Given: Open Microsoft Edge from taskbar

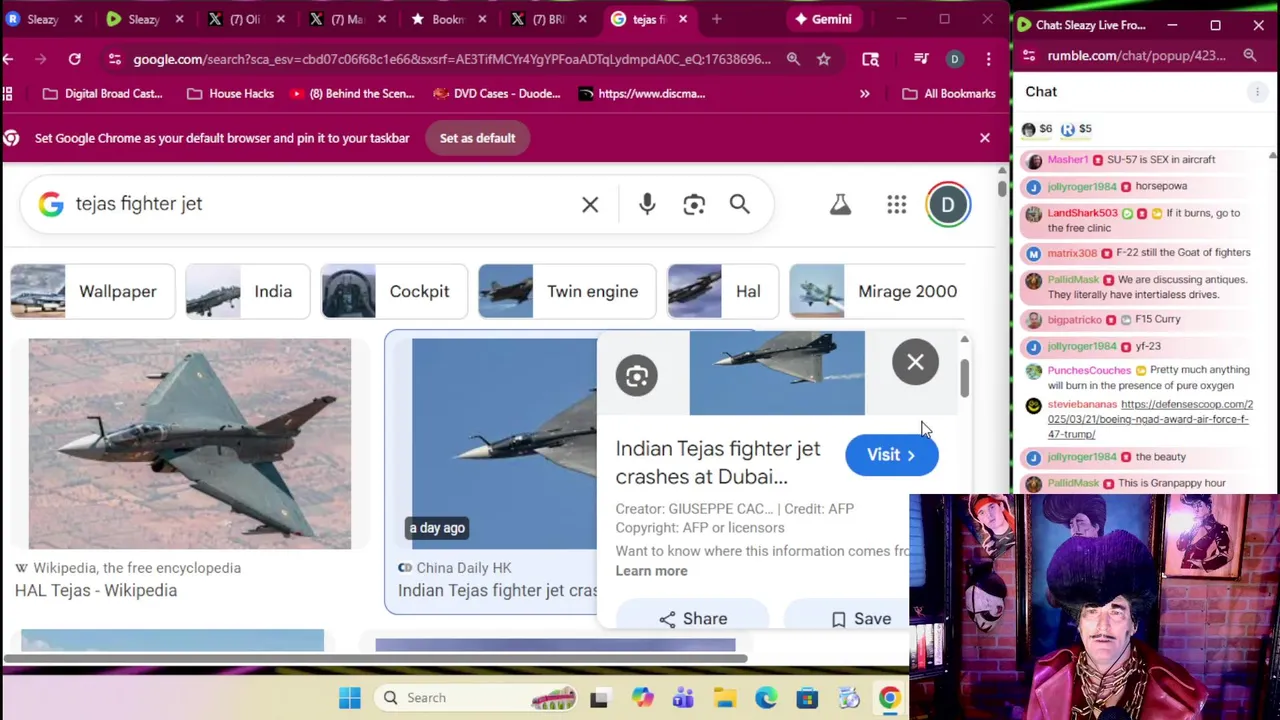Looking at the screenshot, I should 766,697.
